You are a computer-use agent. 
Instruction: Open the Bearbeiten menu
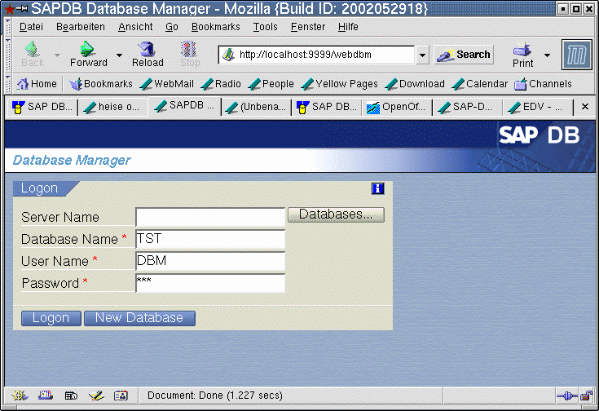(x=80, y=27)
